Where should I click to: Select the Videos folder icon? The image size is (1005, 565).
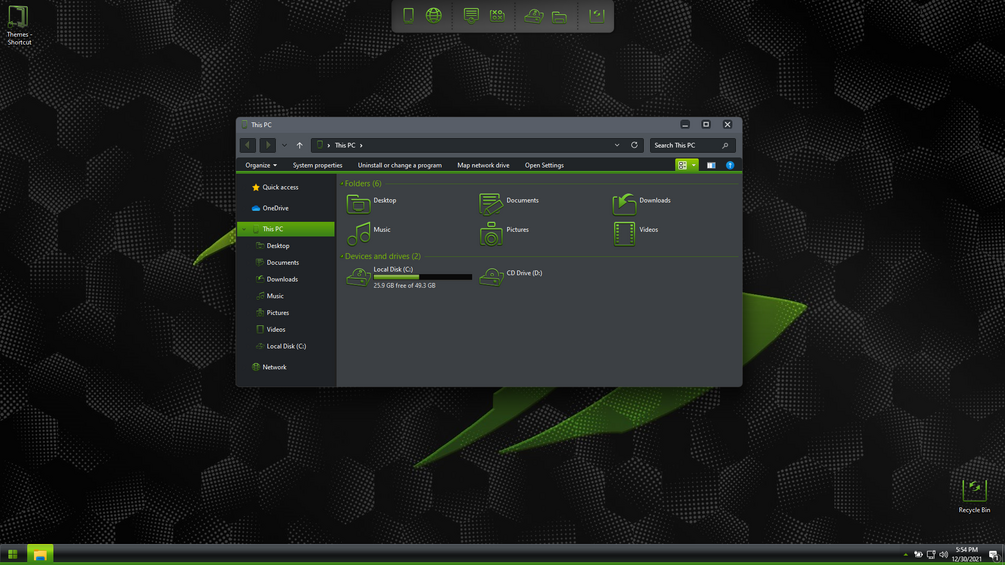pyautogui.click(x=624, y=234)
